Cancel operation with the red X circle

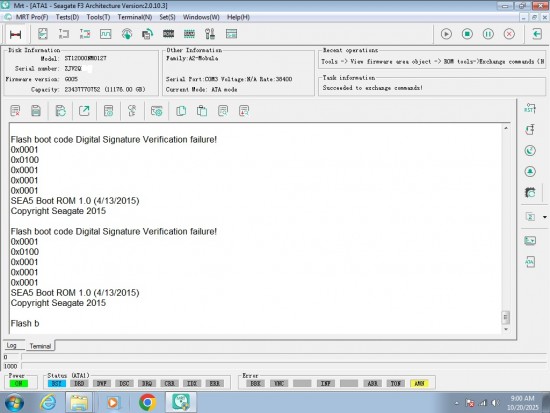509,34
